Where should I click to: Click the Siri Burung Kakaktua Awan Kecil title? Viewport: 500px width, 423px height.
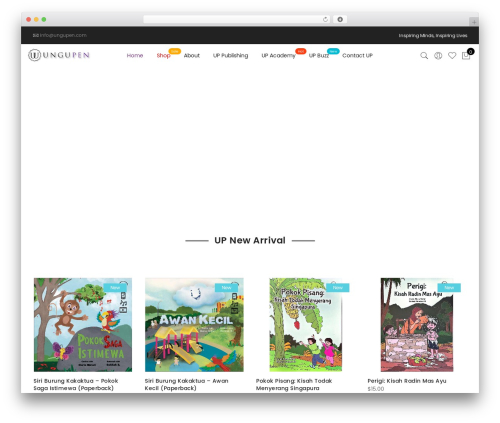pyautogui.click(x=186, y=384)
